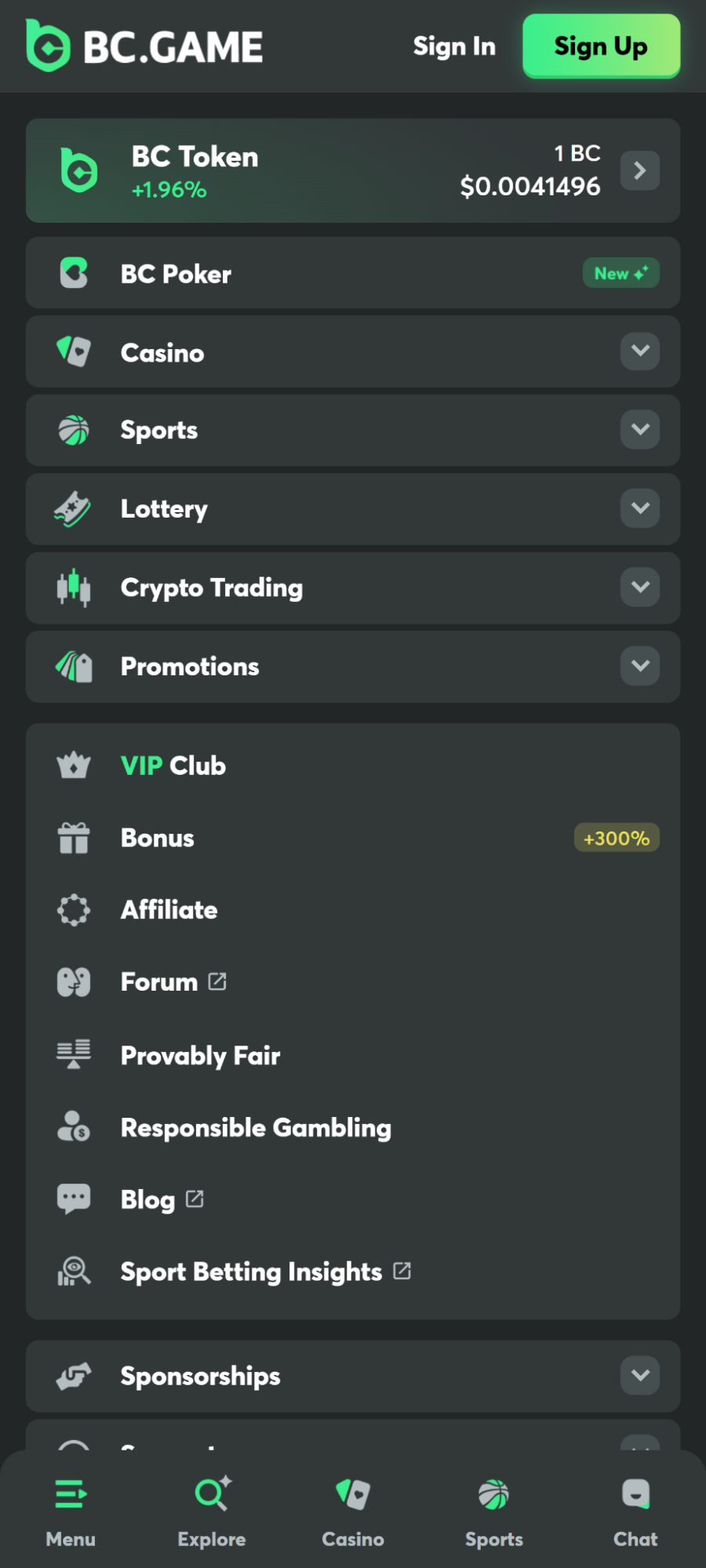Expand the Sports dropdown chevron
Screen dimensions: 706x1568
click(640, 429)
